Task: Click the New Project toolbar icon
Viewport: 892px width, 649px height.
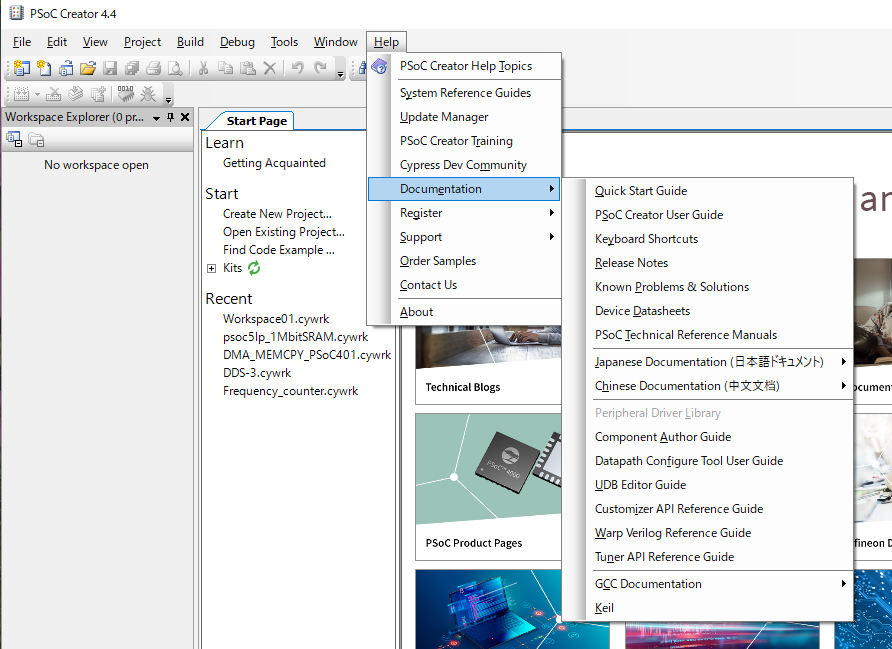Action: tap(22, 68)
